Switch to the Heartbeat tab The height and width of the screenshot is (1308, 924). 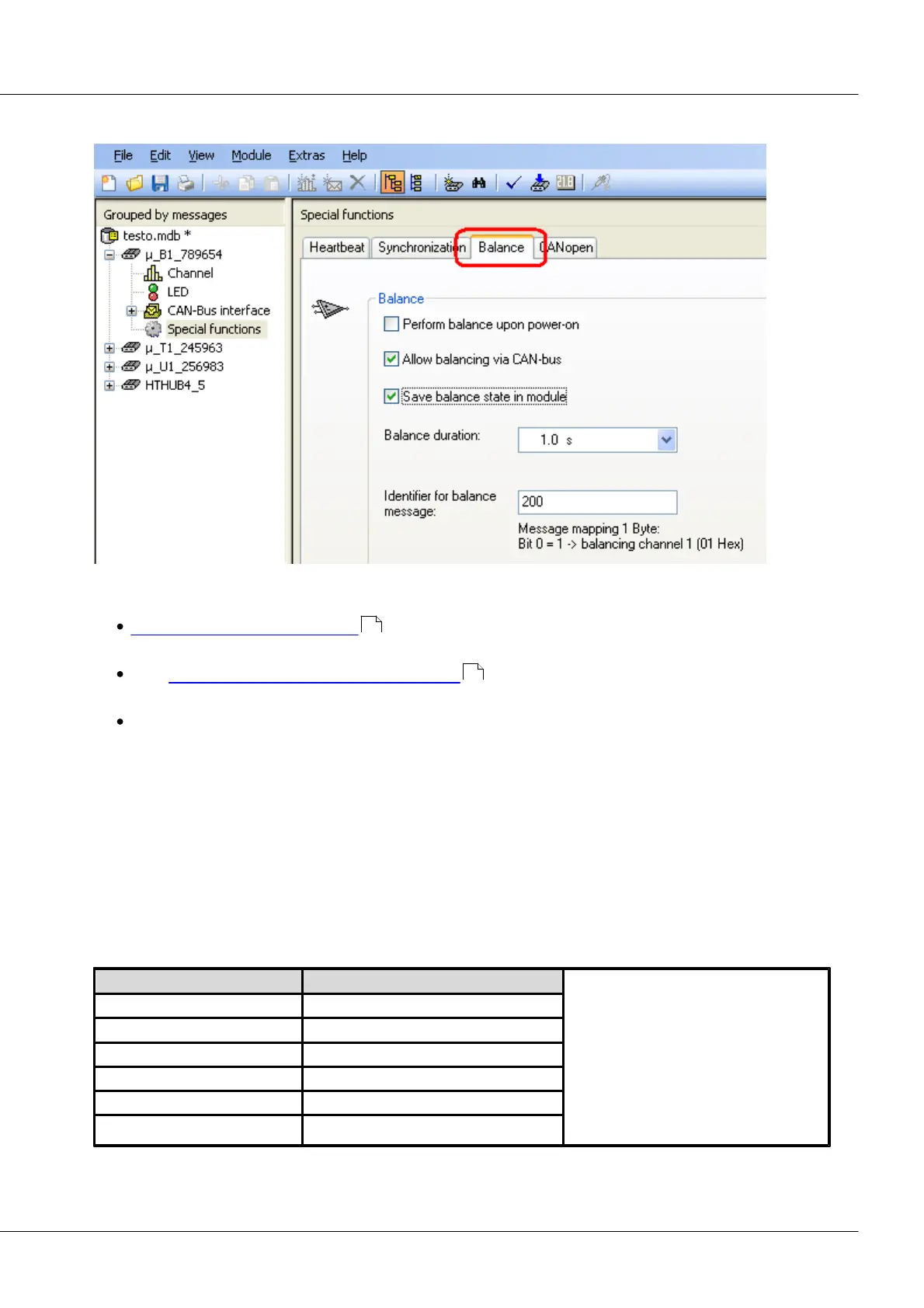[x=336, y=248]
